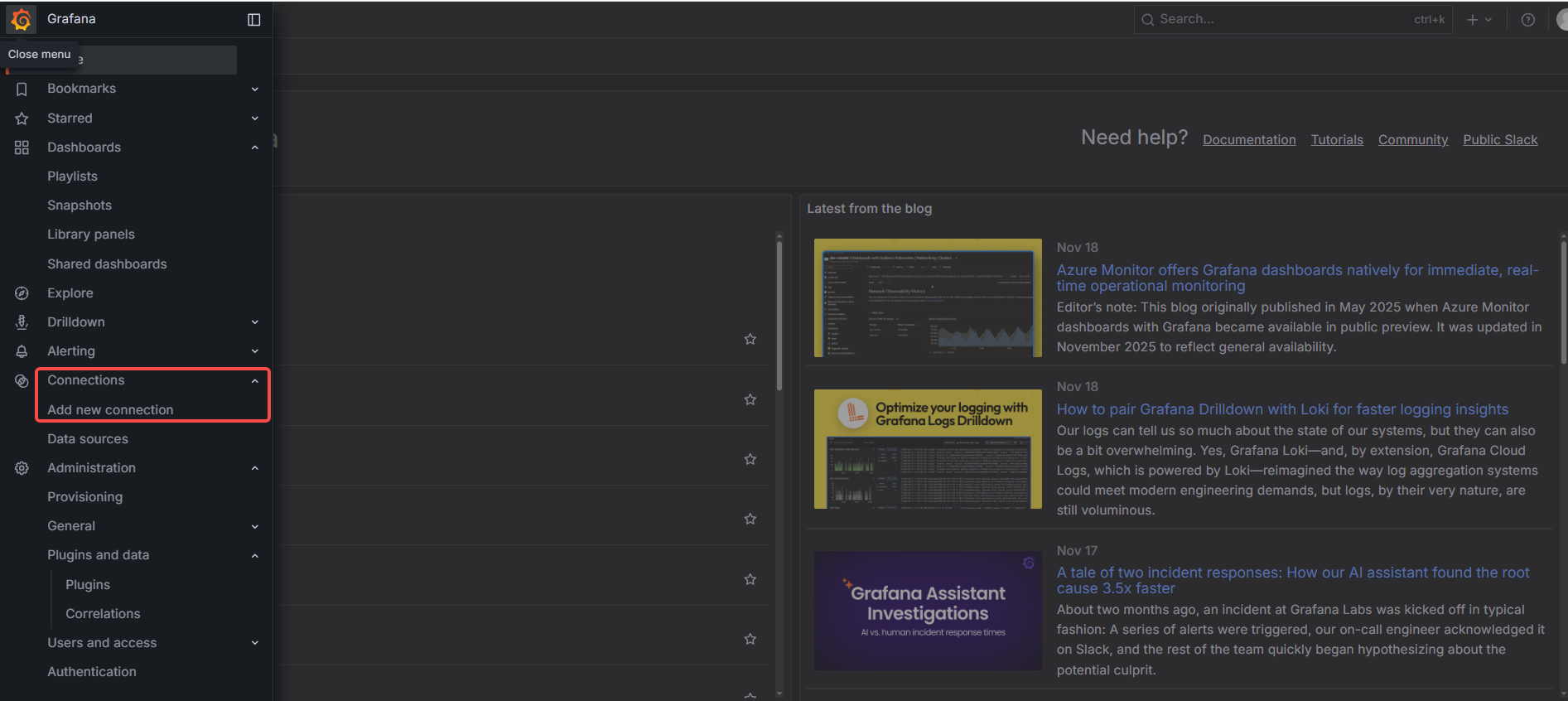Image resolution: width=1568 pixels, height=701 pixels.
Task: Click the dashboard list scrollbar
Action: 779,315
